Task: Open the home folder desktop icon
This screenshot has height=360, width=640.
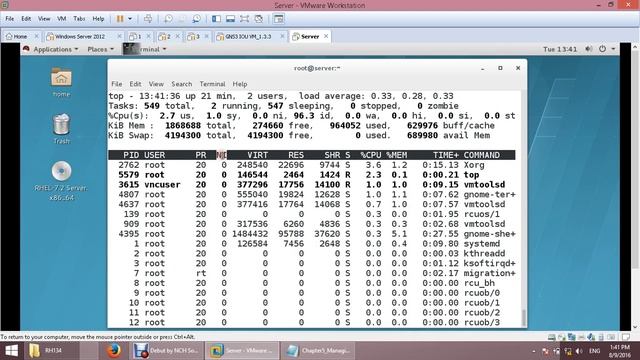Action: pyautogui.click(x=61, y=82)
